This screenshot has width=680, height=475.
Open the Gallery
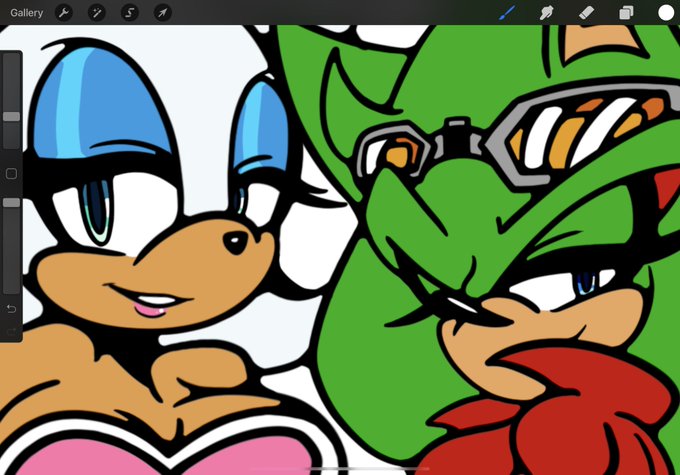point(26,13)
